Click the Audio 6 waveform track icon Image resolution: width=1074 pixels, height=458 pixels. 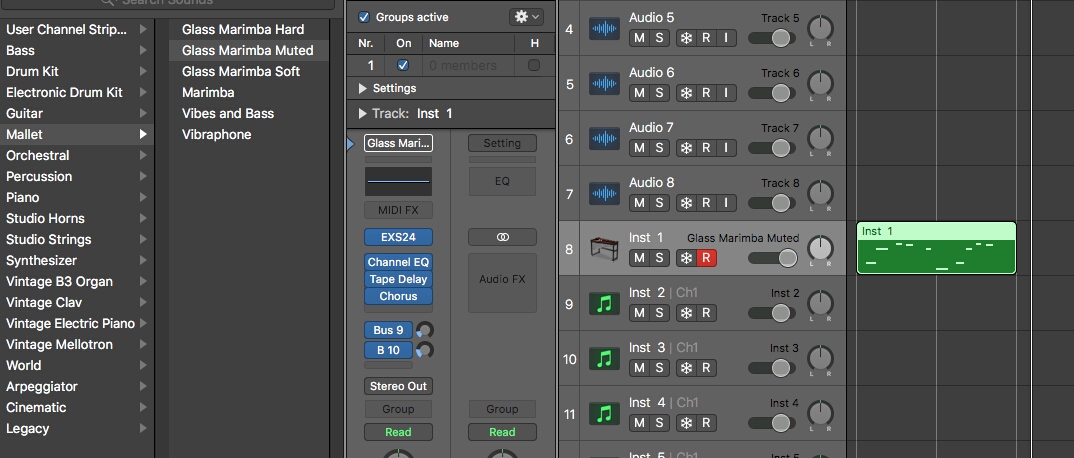click(x=604, y=84)
